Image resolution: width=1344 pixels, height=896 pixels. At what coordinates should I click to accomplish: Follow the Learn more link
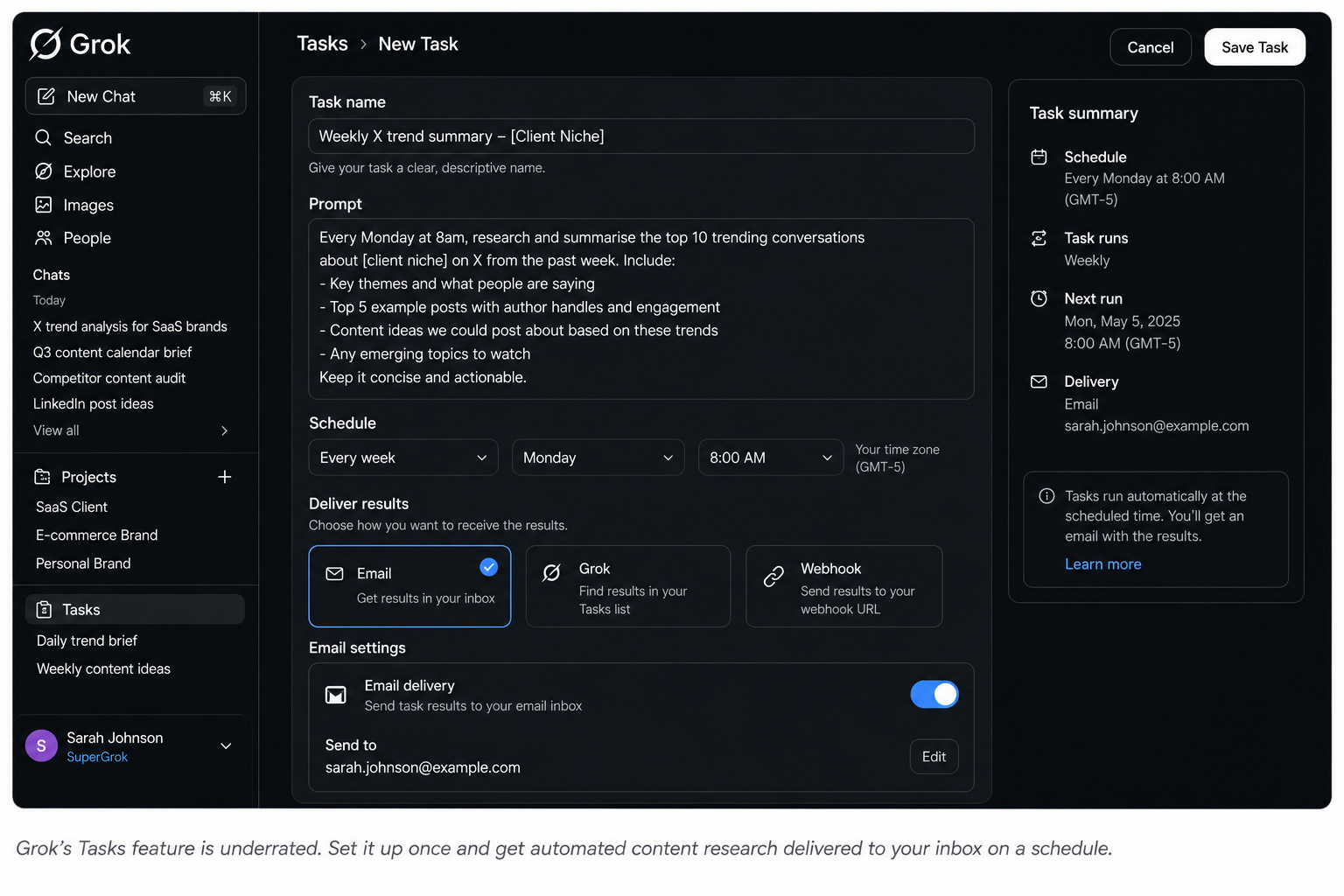point(1102,564)
